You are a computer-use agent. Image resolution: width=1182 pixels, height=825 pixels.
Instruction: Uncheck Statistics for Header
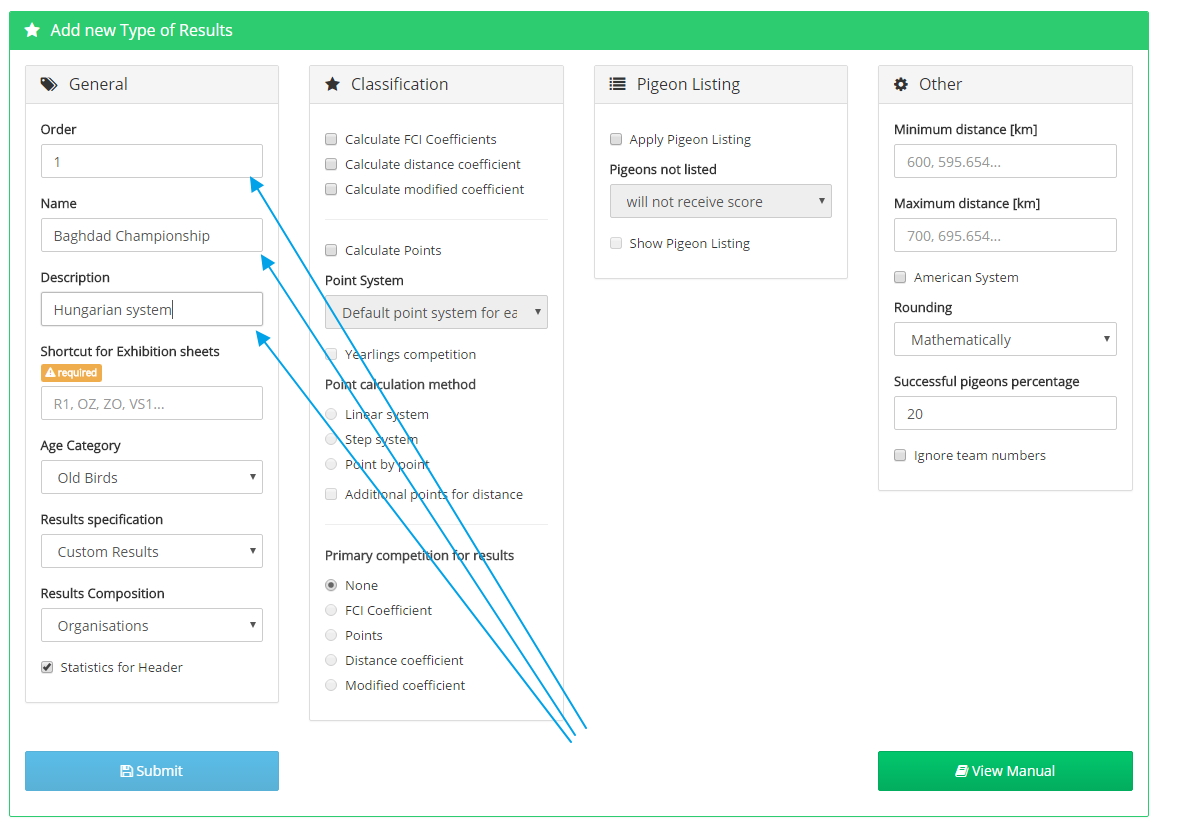[x=47, y=667]
